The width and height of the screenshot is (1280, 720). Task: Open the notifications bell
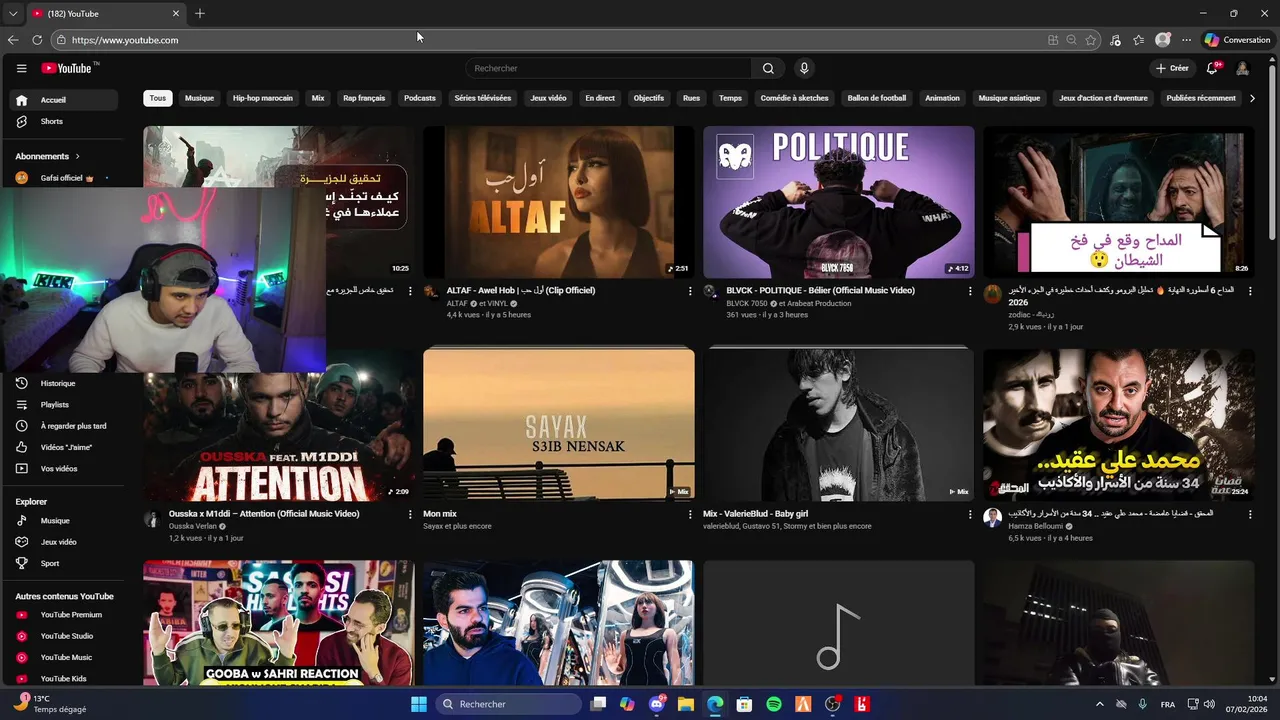(1212, 68)
